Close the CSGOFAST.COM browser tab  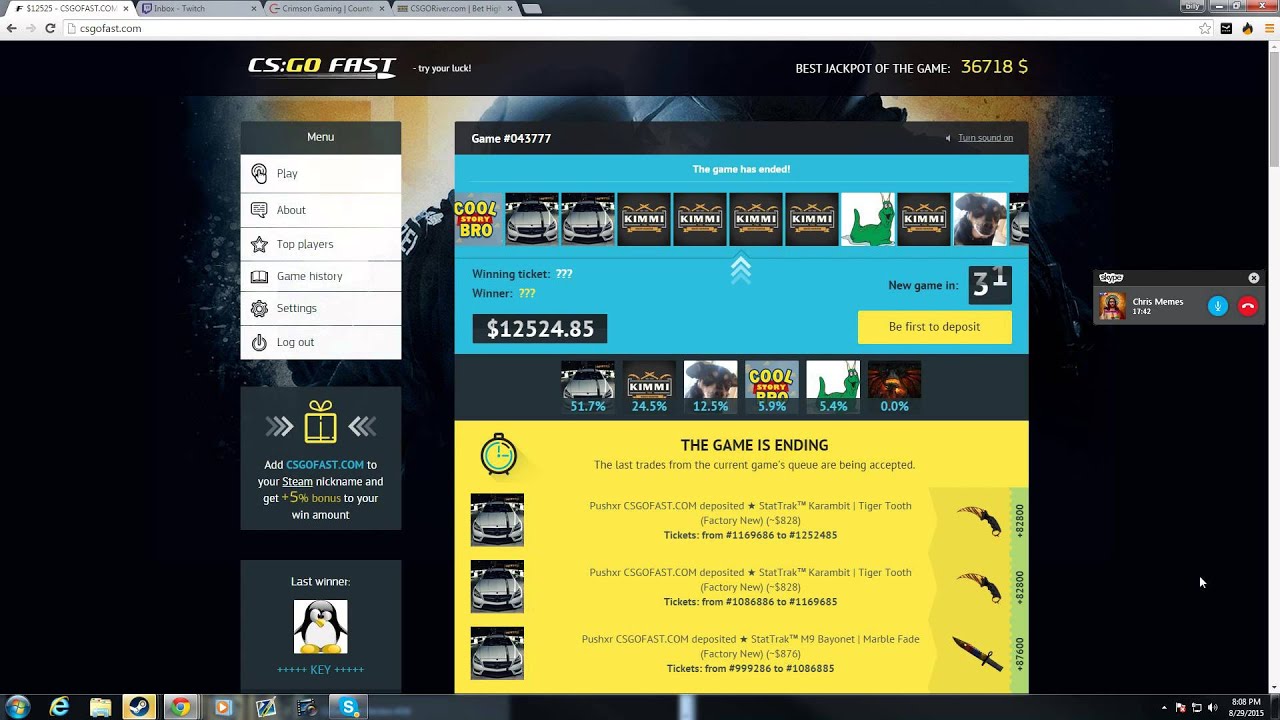coord(125,8)
